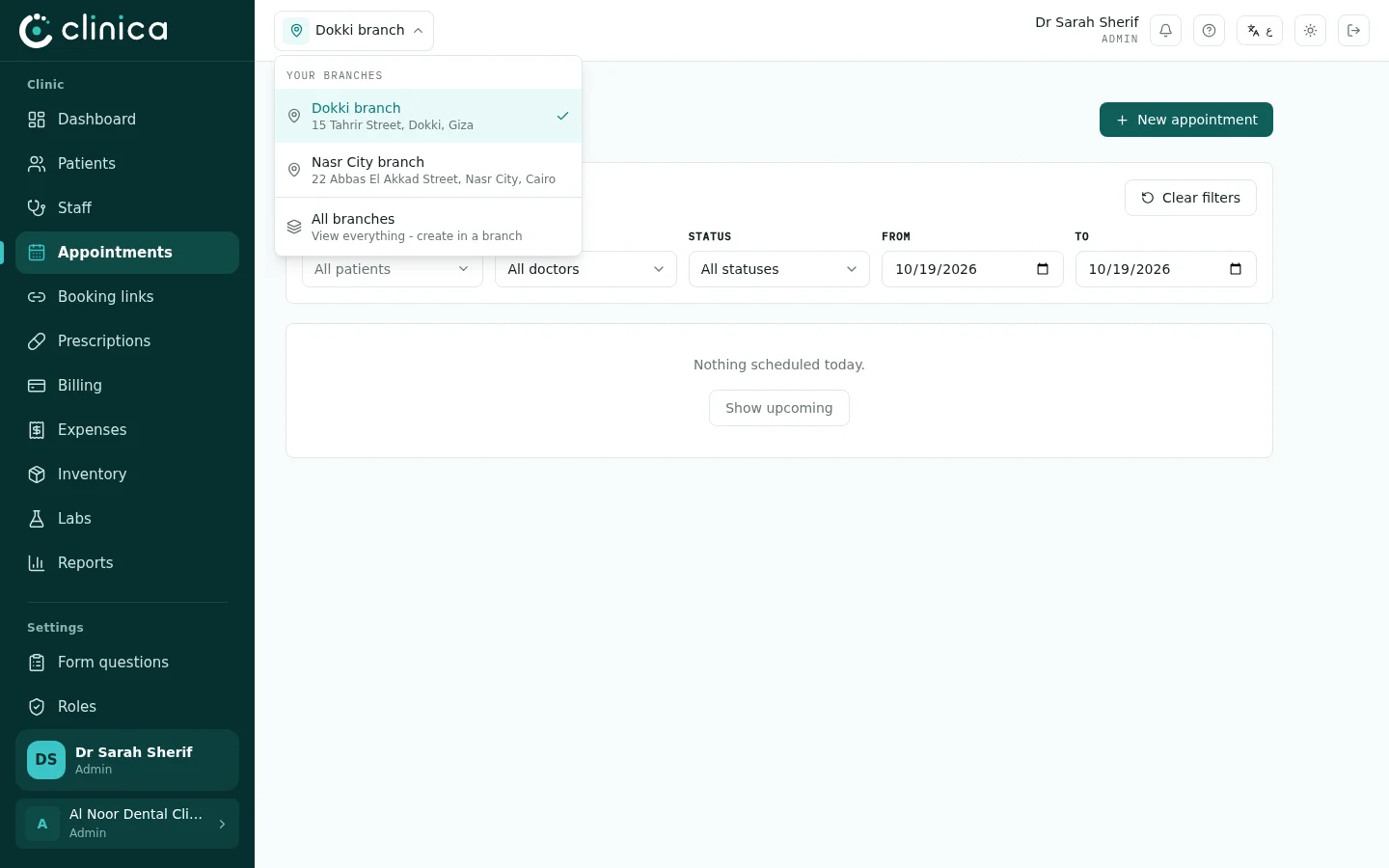Screen dimensions: 1389x868
Task: Open Patients page
Action: coord(127,164)
